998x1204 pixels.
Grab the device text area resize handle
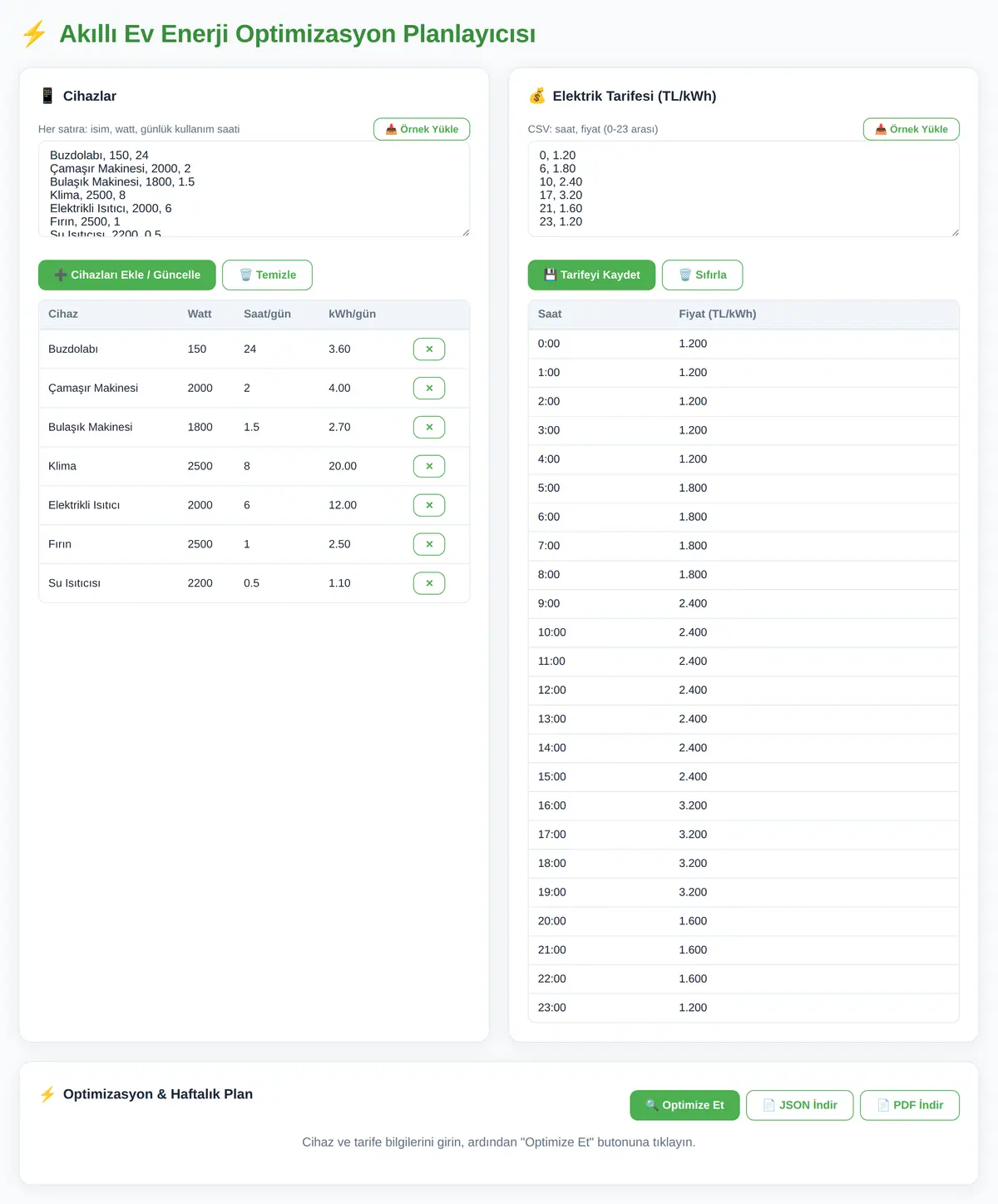pos(465,232)
